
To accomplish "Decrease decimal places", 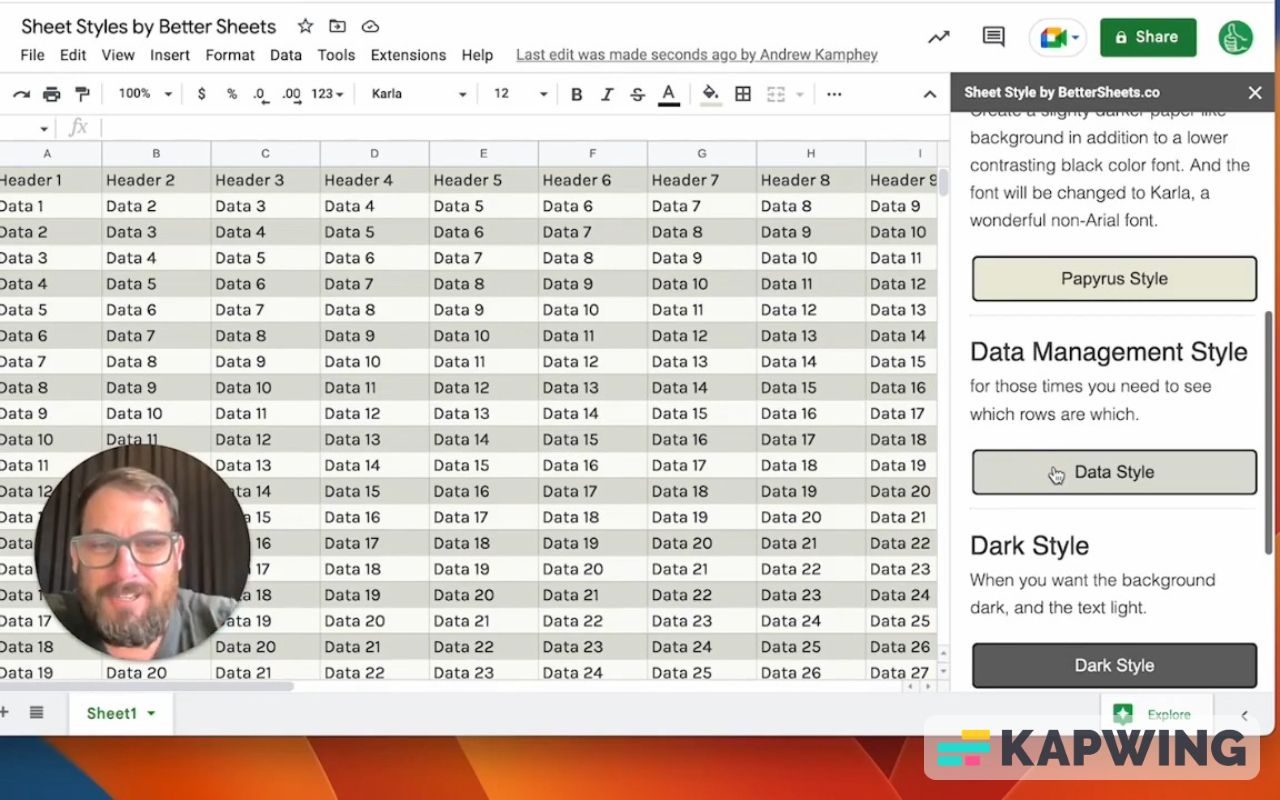I will 260,94.
